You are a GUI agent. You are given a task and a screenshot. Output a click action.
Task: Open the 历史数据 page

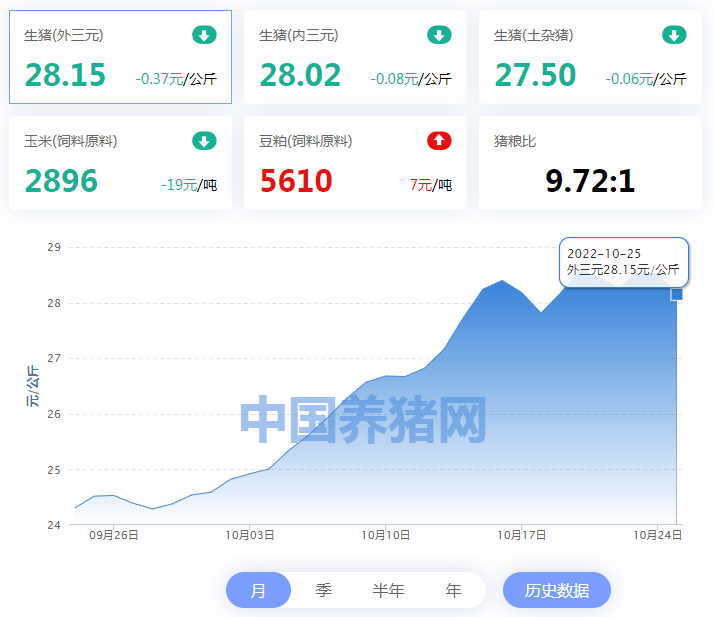pyautogui.click(x=557, y=590)
